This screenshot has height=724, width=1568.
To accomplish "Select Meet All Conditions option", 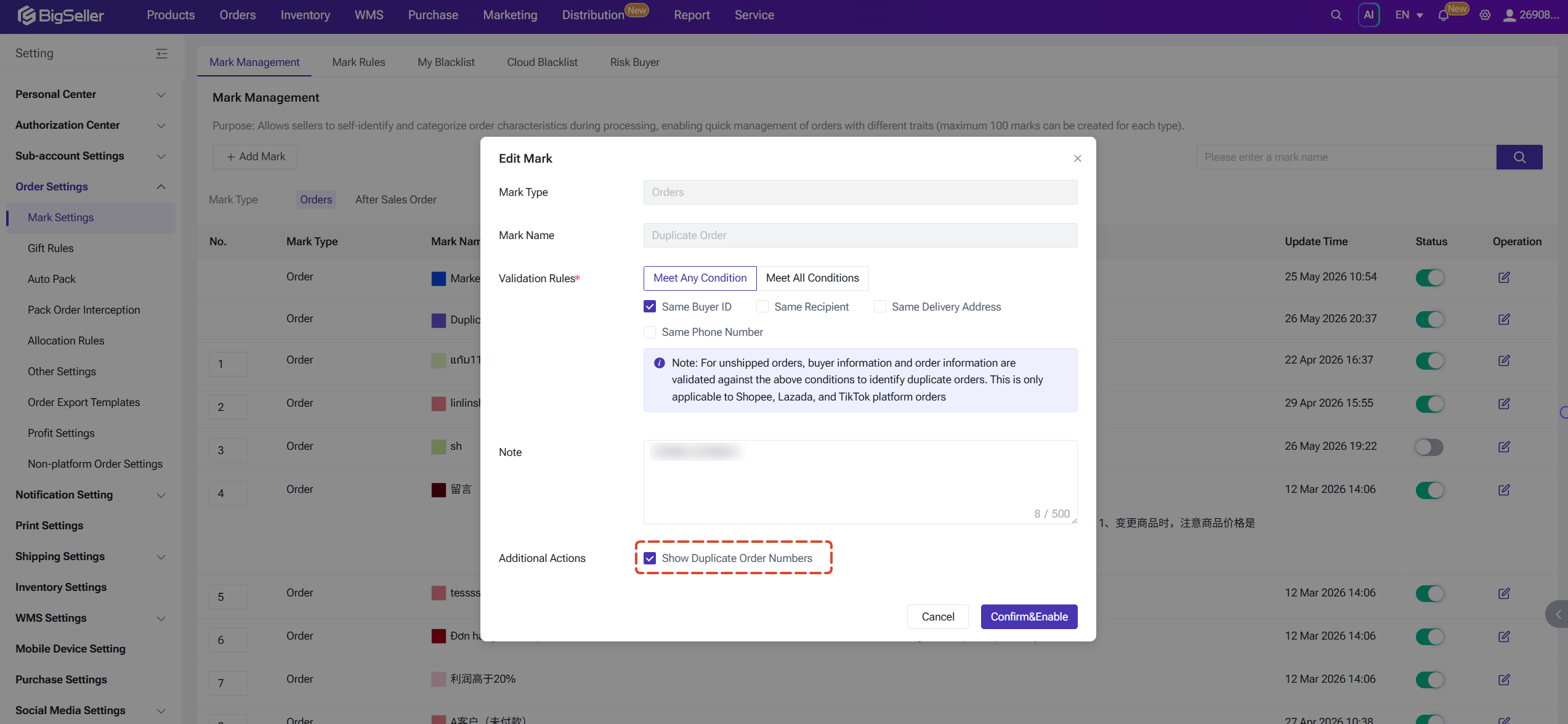I will [x=812, y=278].
